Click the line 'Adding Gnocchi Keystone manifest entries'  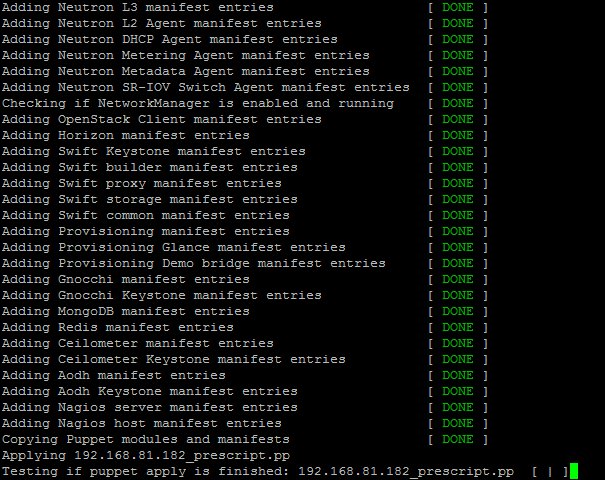(x=162, y=296)
